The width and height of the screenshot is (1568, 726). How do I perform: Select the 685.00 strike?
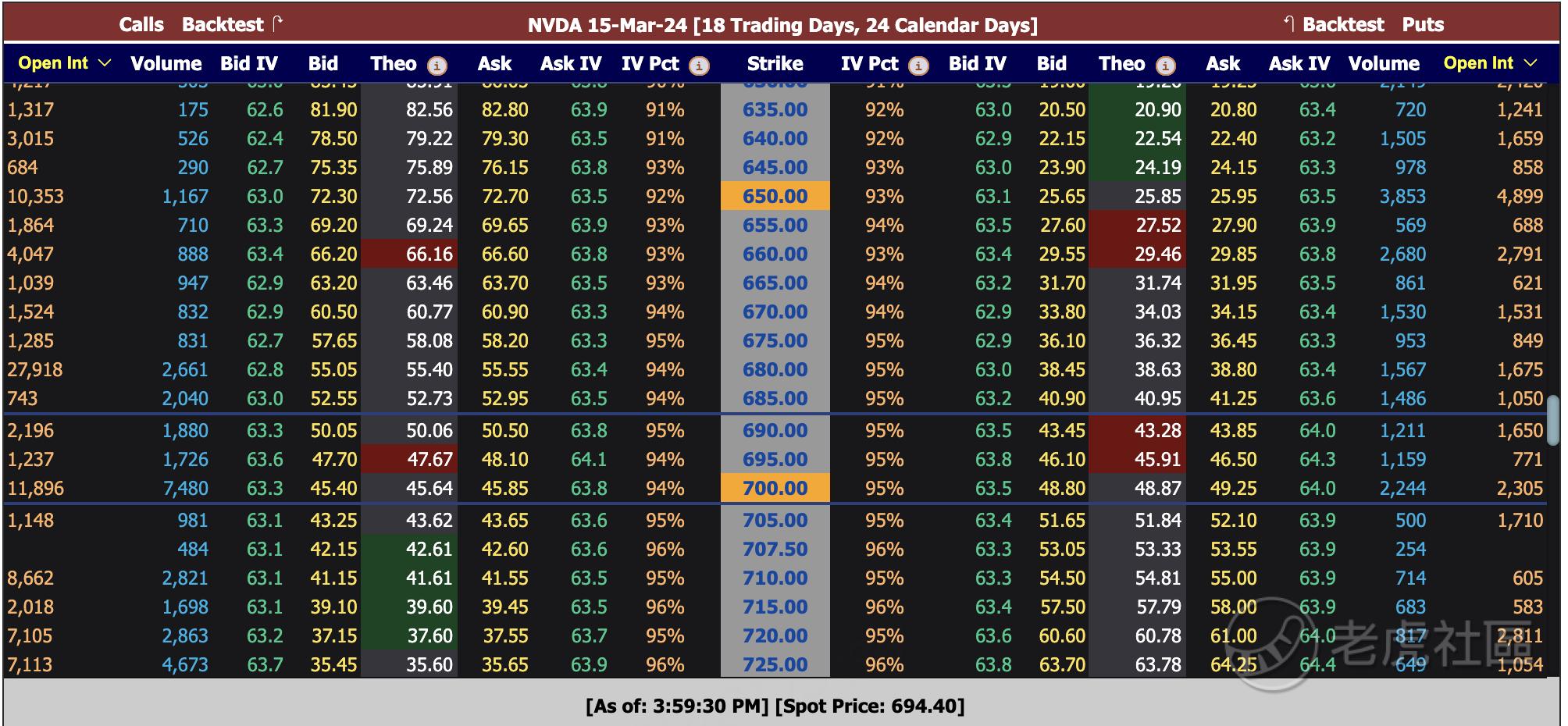tap(775, 399)
